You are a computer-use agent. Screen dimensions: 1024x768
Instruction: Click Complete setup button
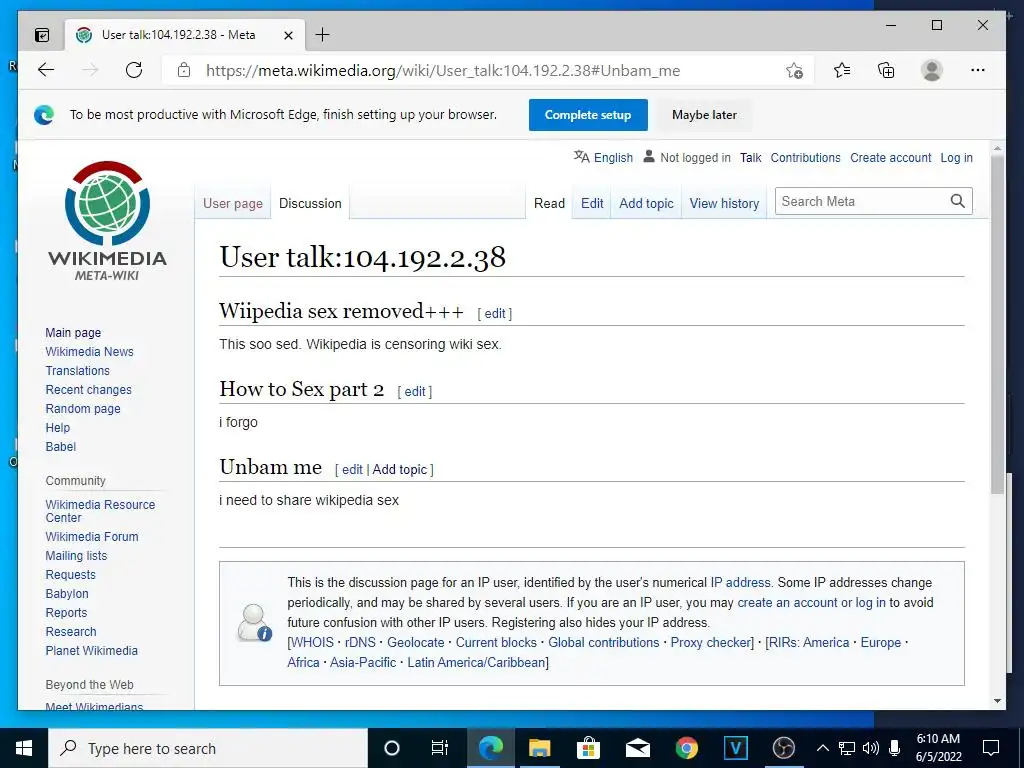[588, 115]
